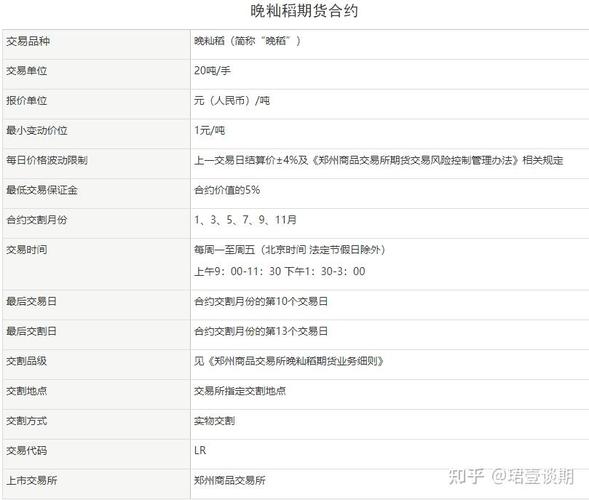Select the 合约交割月份 label
This screenshot has height=500, width=589.
[x=37, y=220]
